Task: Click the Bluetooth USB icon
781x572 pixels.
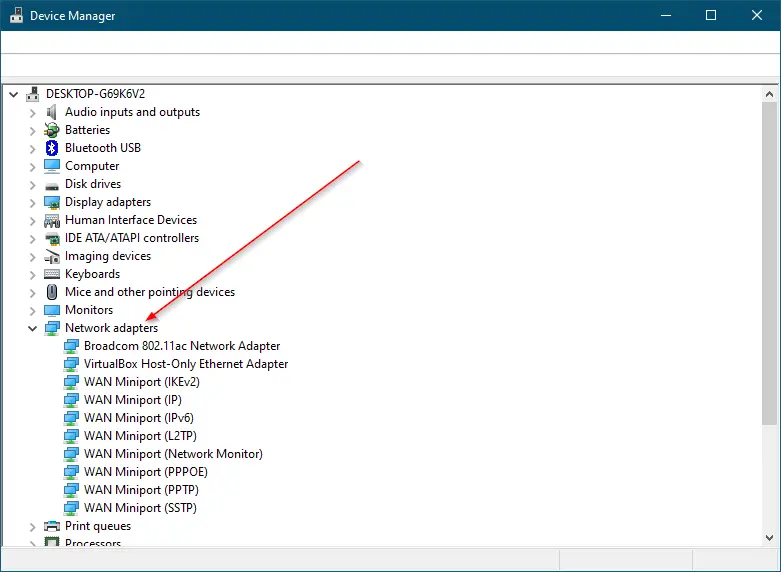Action: 52,148
